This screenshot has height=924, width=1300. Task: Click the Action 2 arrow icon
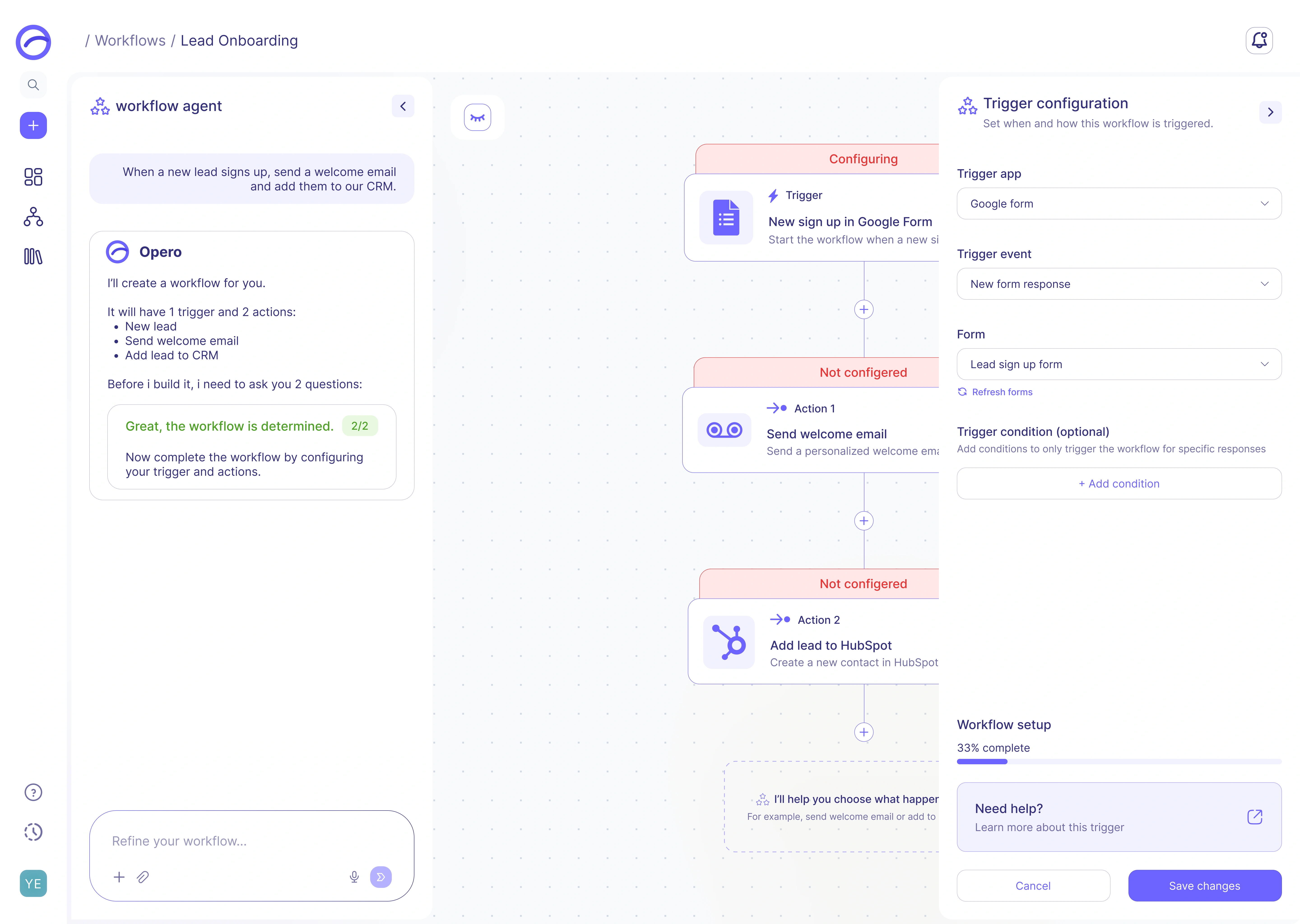click(x=780, y=620)
